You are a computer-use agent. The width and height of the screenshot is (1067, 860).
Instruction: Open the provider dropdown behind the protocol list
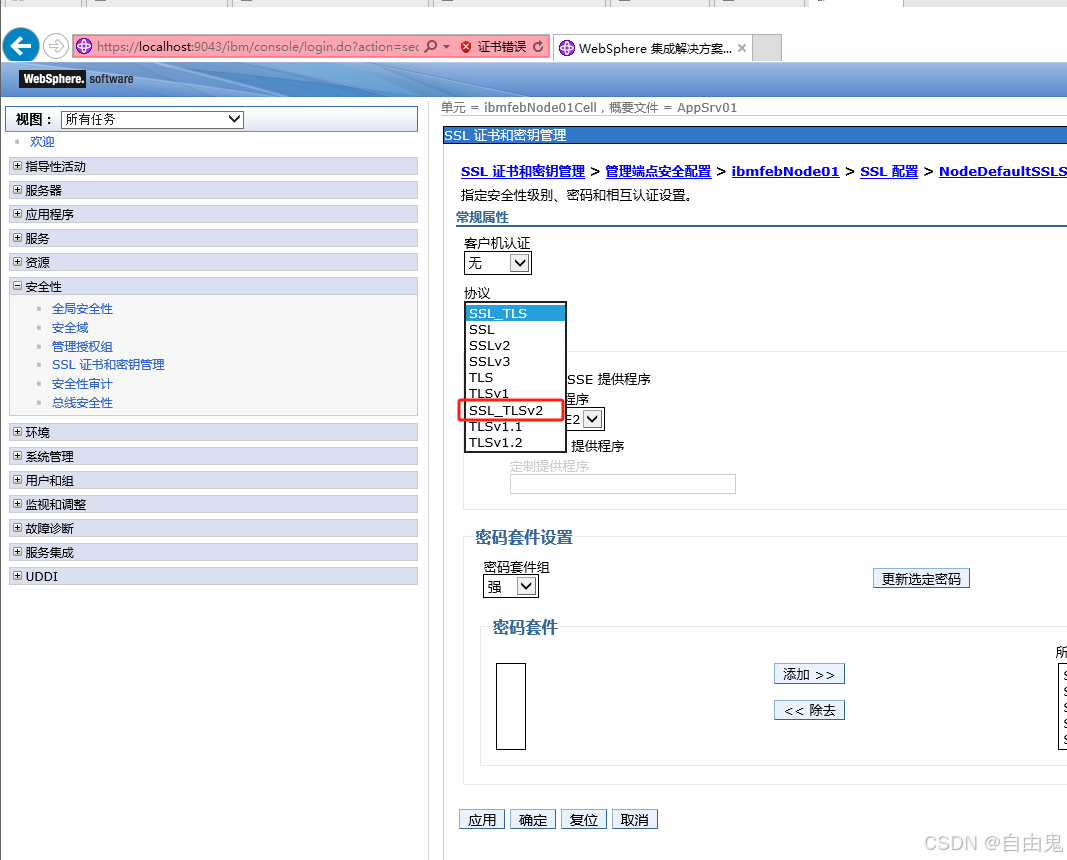pyautogui.click(x=593, y=419)
